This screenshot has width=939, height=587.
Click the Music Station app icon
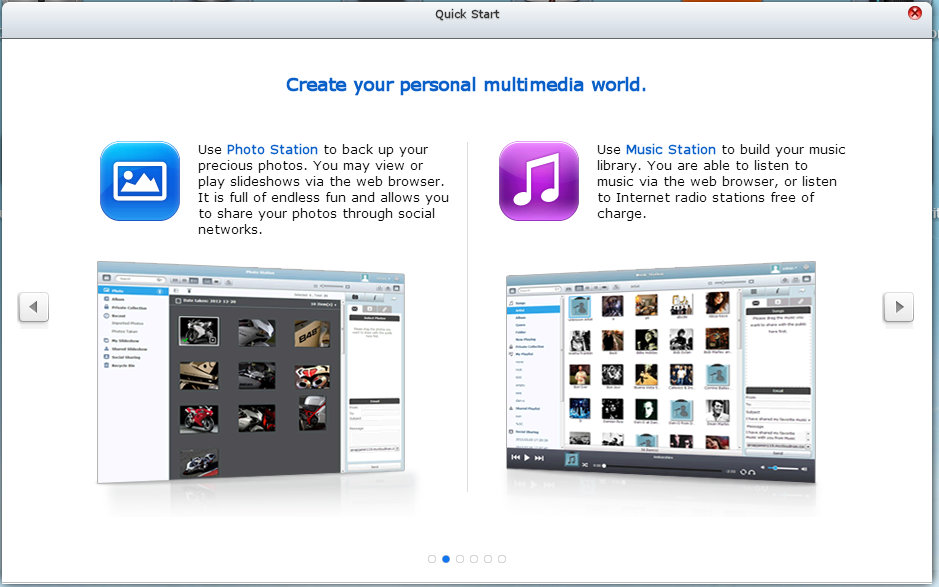(x=538, y=181)
